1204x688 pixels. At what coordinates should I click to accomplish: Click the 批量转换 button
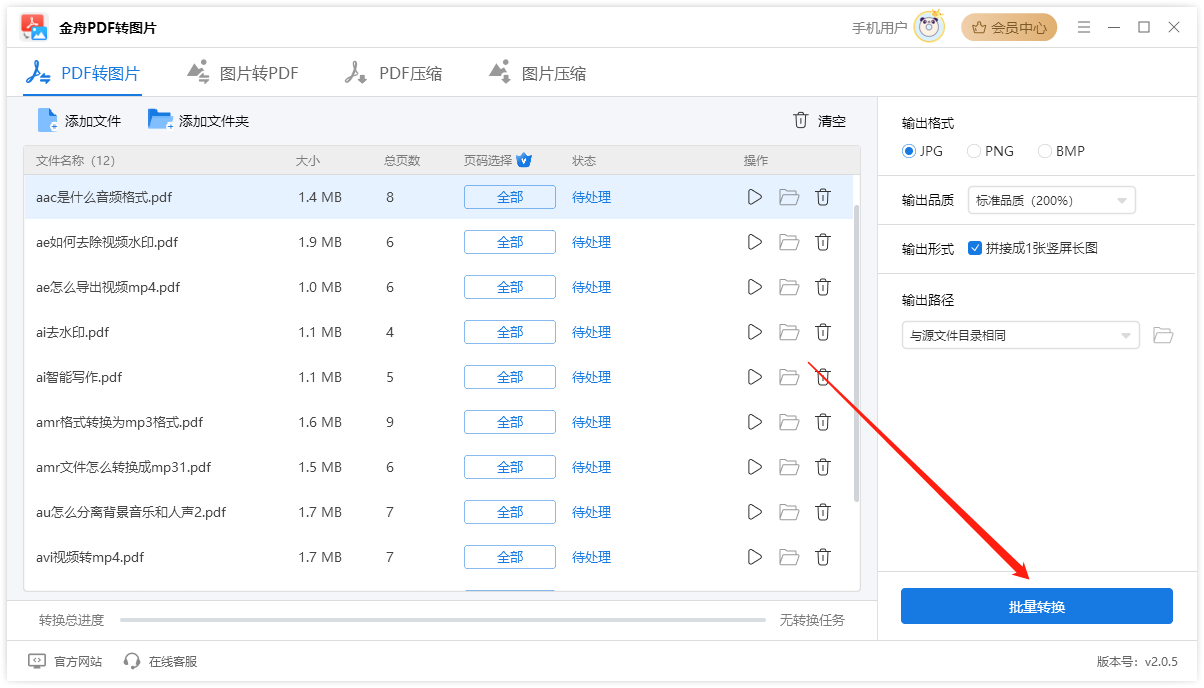(x=1036, y=606)
